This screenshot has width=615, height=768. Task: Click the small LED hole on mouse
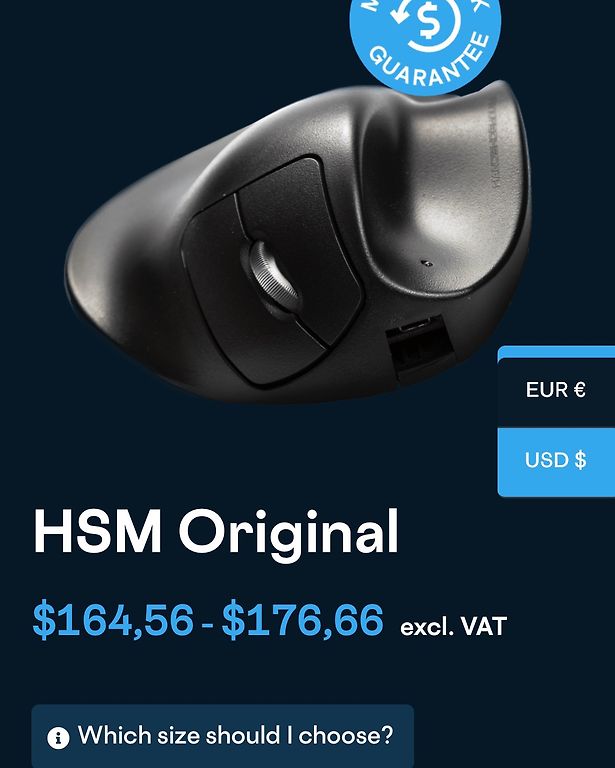[x=427, y=264]
